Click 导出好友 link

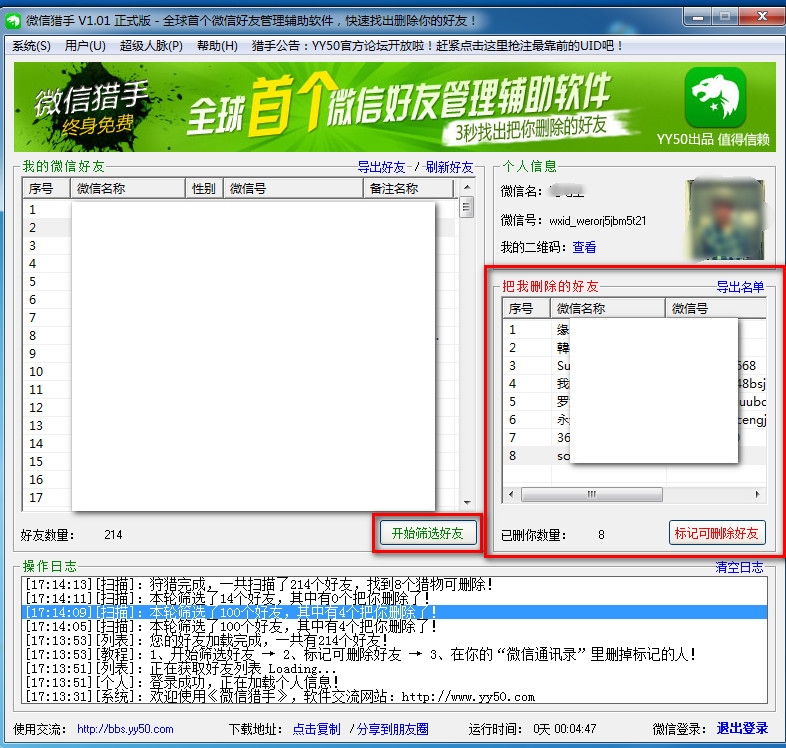click(x=381, y=167)
